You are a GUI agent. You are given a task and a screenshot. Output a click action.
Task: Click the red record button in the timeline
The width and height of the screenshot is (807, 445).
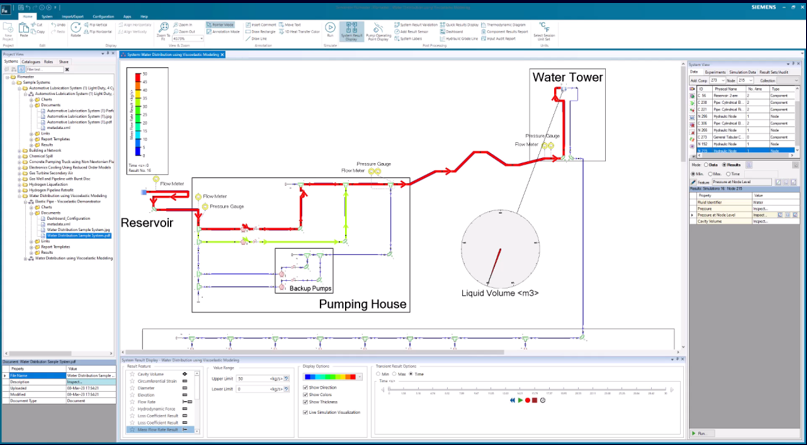pos(528,400)
